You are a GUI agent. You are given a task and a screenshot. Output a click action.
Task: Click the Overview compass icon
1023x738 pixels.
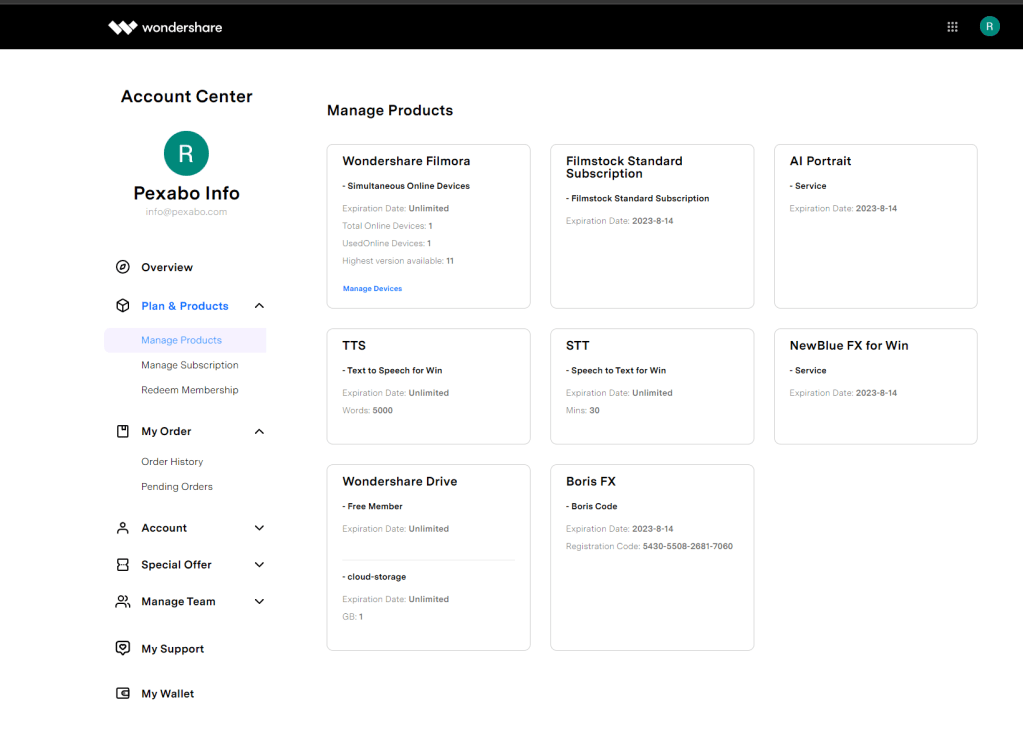(123, 267)
